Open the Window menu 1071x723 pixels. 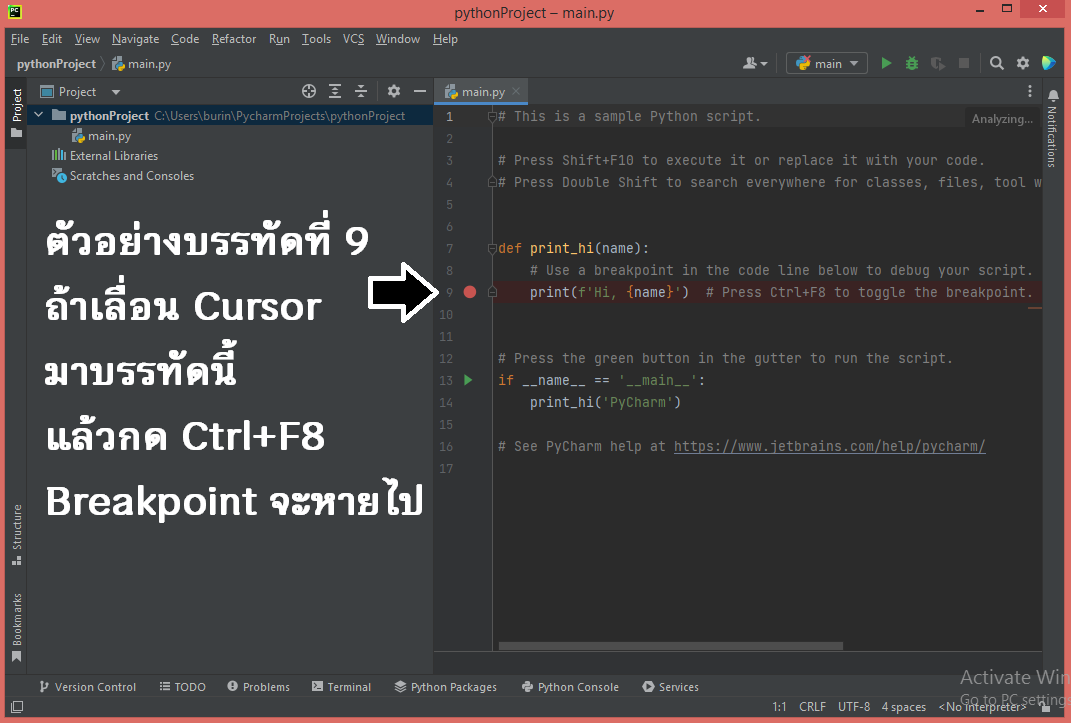(398, 39)
